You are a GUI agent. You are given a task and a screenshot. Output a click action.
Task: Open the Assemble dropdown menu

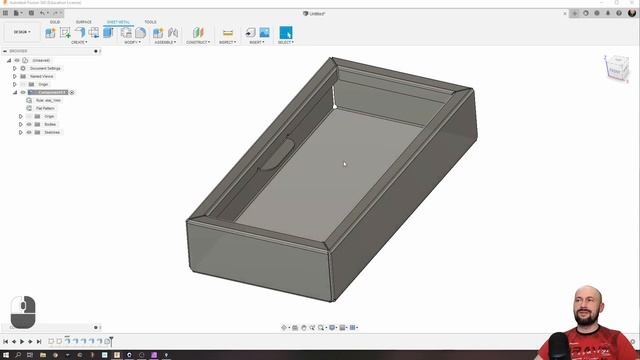(165, 42)
